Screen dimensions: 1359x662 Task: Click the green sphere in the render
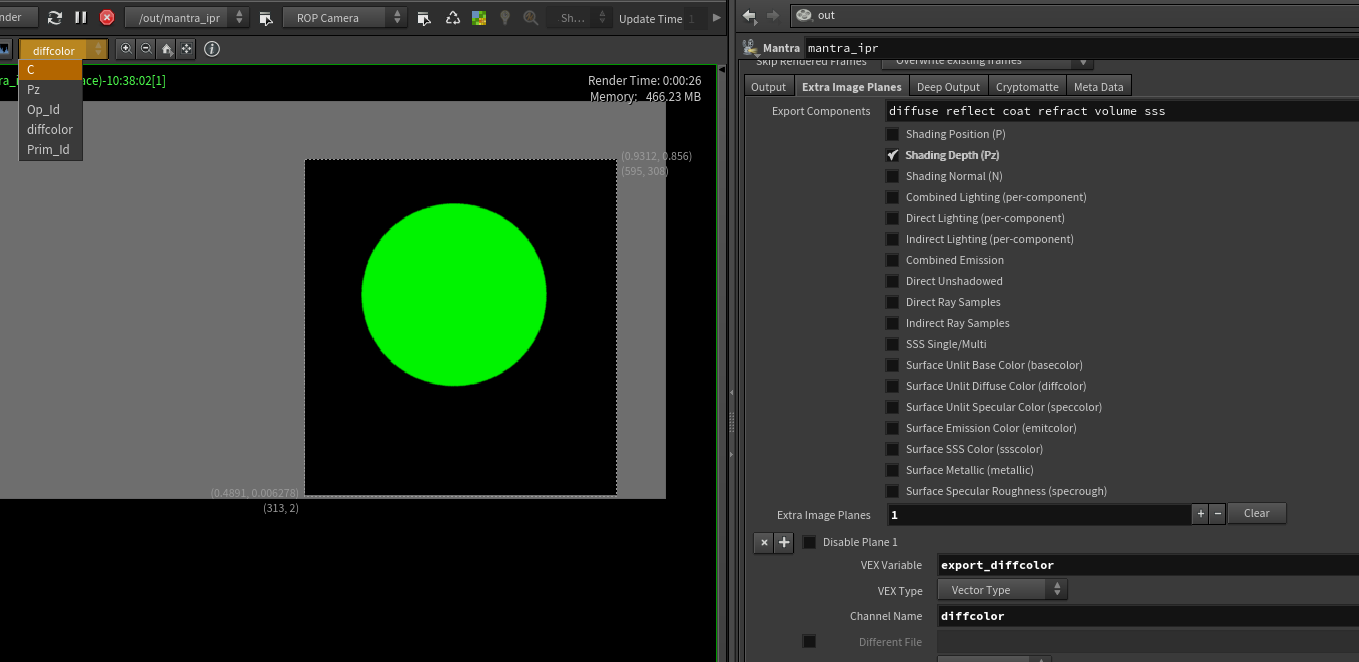click(454, 293)
